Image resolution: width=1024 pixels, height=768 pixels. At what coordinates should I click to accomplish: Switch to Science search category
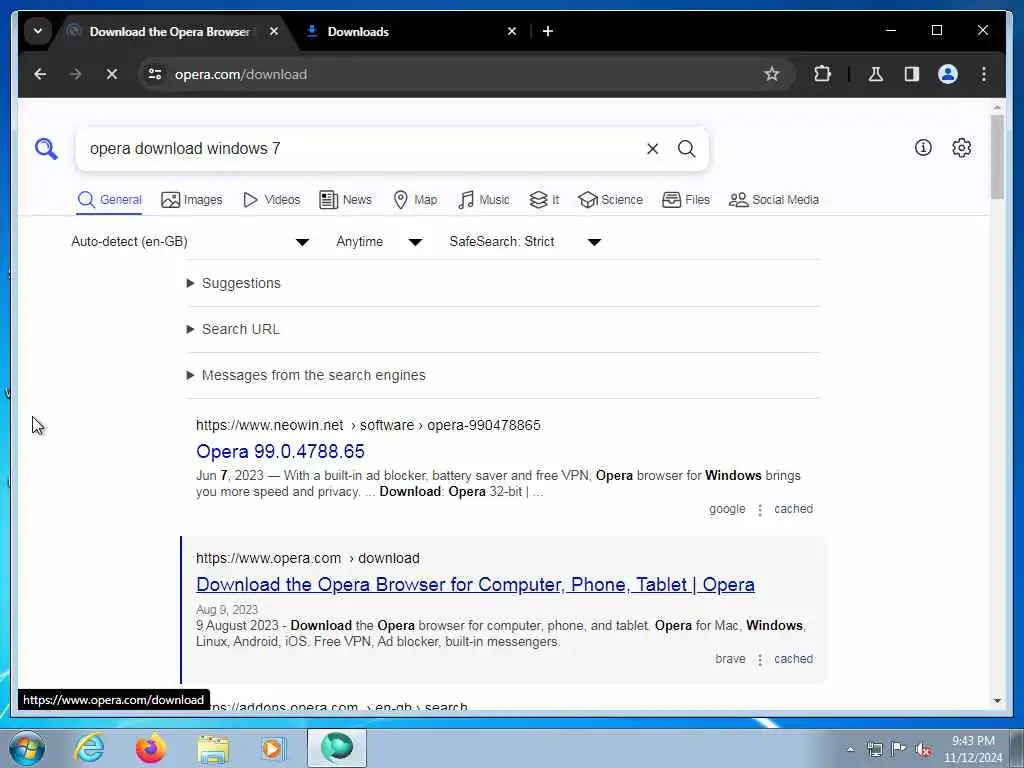[611, 200]
